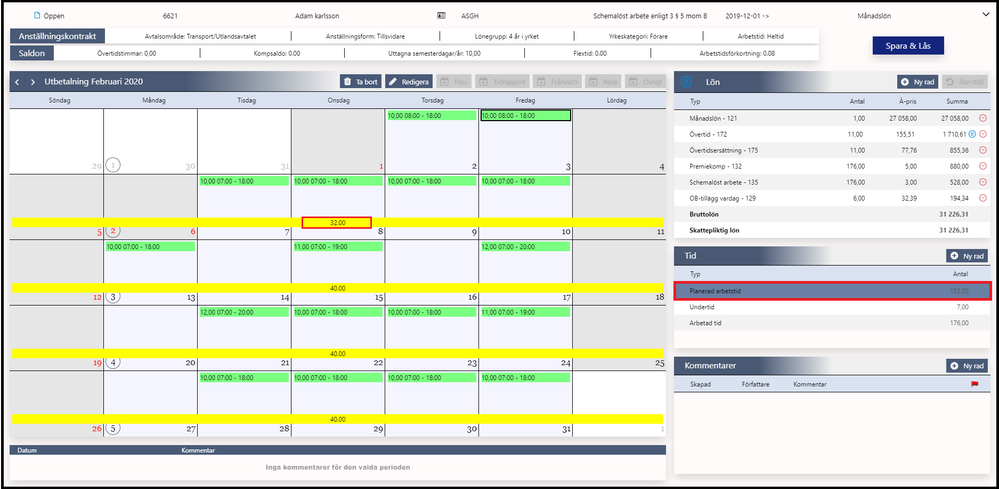The width and height of the screenshot is (999, 489).
Task: Remove the Övertid - 172 row
Action: pyautogui.click(x=982, y=134)
